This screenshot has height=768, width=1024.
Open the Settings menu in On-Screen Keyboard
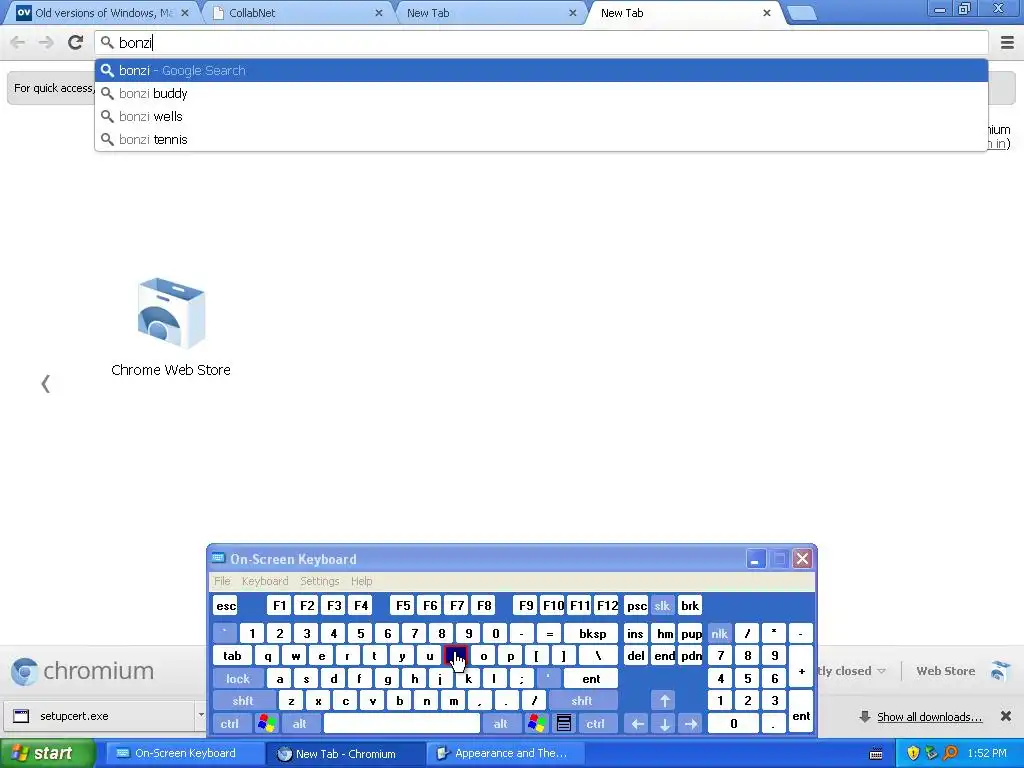coord(320,581)
